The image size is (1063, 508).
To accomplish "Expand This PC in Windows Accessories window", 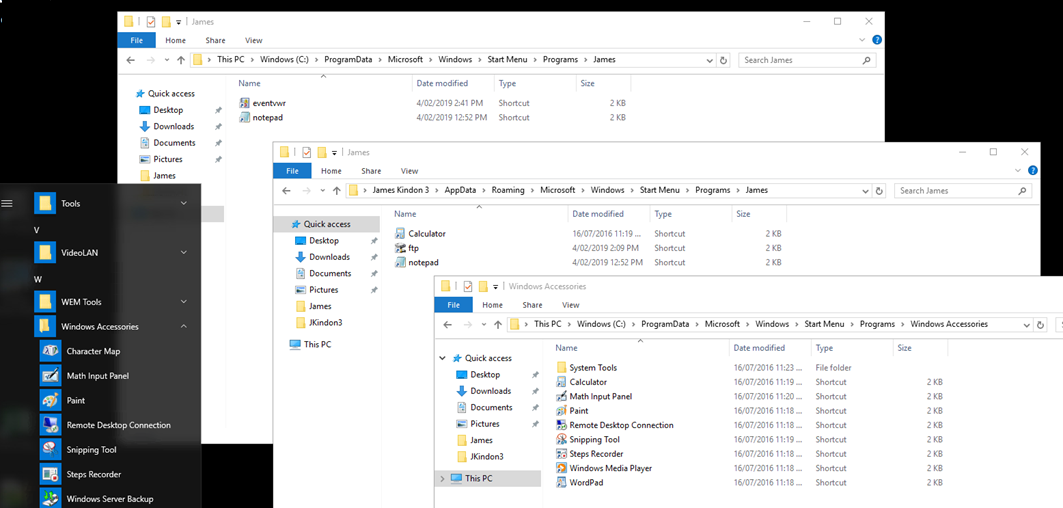I will (442, 479).
